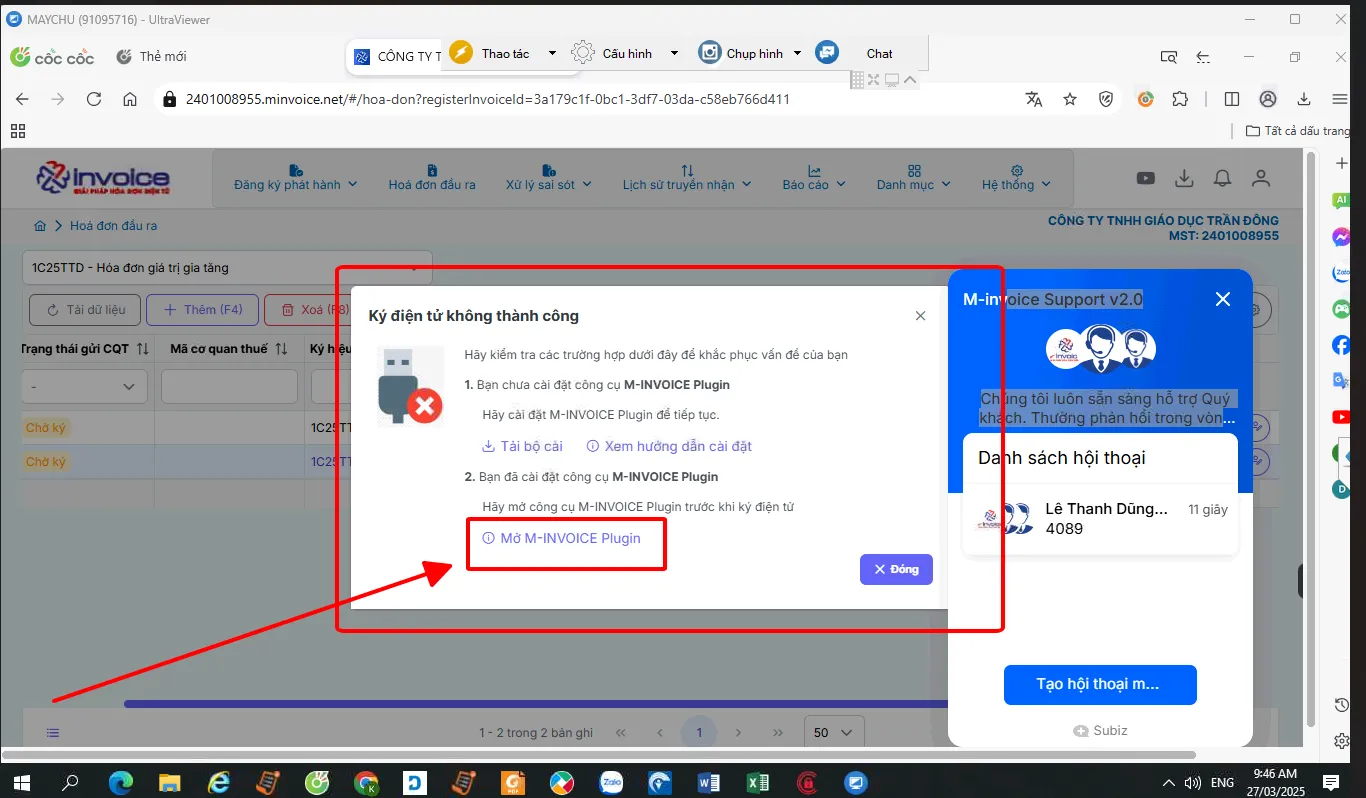Open browser downloads
The height and width of the screenshot is (798, 1366).
(x=1304, y=99)
